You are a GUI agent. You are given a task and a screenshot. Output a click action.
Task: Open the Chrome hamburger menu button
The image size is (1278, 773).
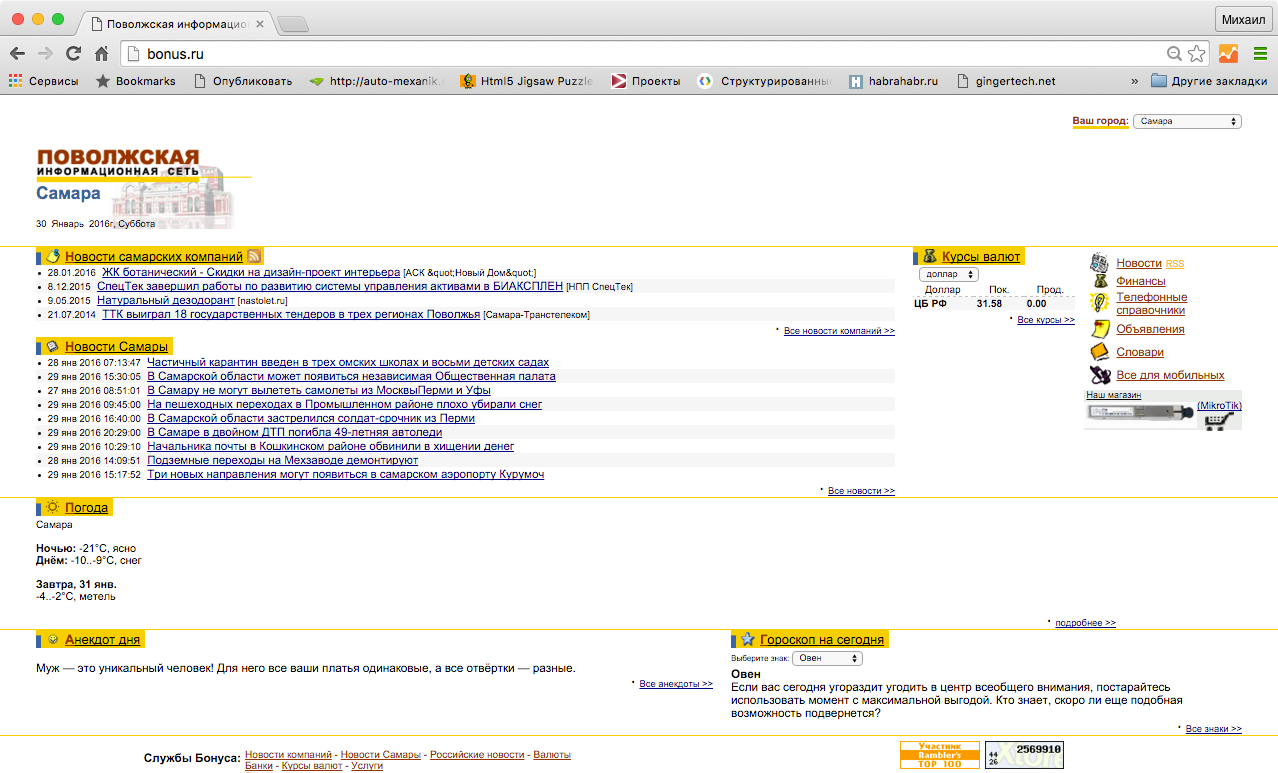point(1260,54)
